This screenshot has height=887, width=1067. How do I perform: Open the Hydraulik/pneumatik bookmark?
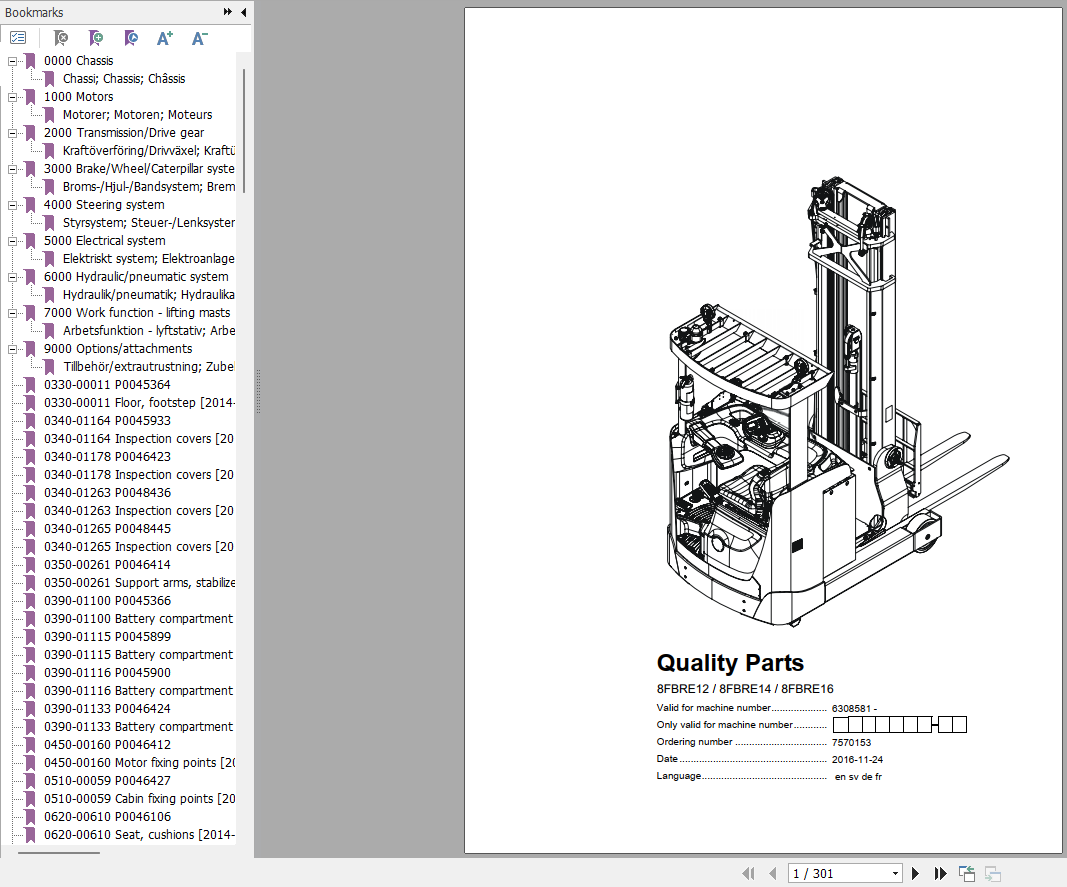[149, 295]
